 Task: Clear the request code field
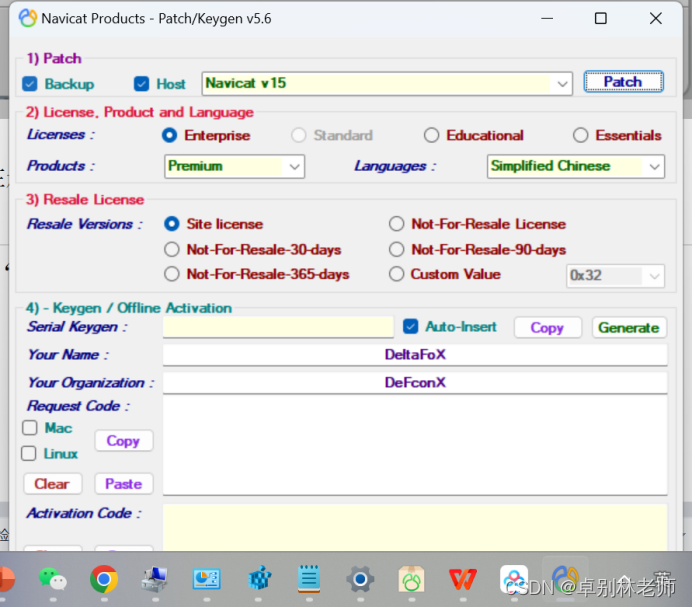click(x=53, y=484)
